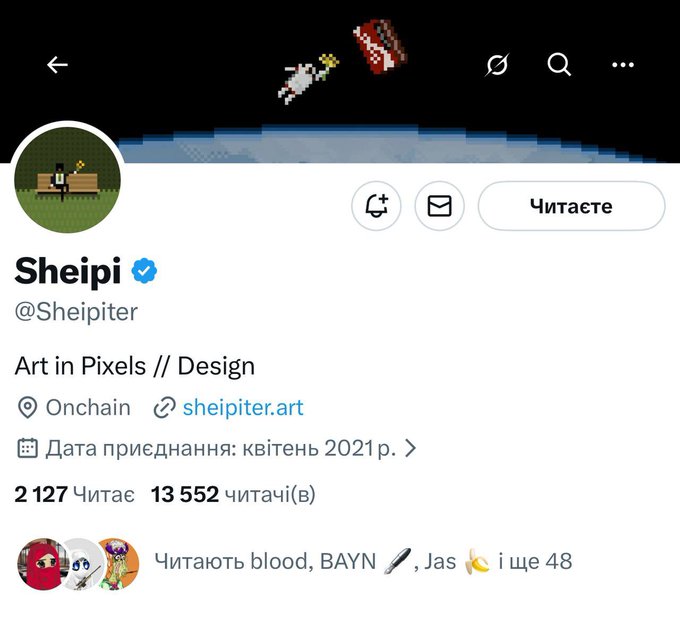This screenshot has width=680, height=622.
Task: Click the blue verified badge
Action: (146, 270)
